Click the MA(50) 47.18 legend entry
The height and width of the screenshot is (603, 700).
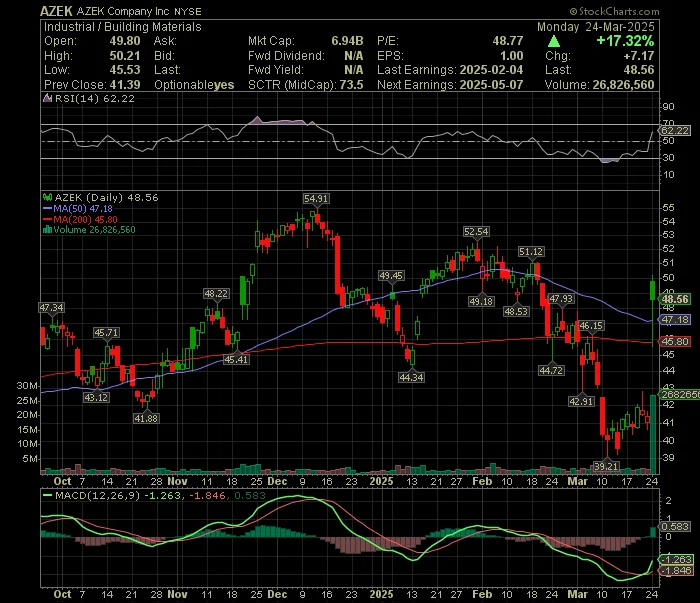pyautogui.click(x=78, y=208)
